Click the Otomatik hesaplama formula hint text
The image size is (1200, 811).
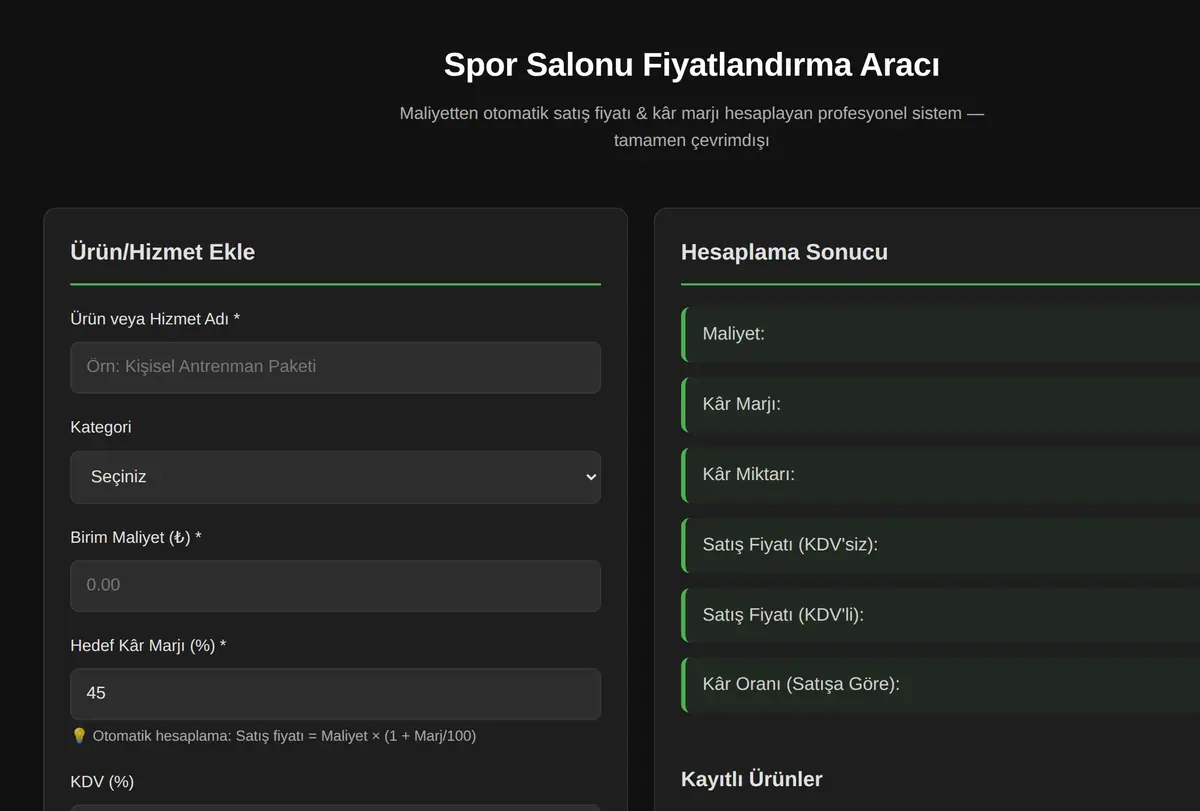coord(284,736)
